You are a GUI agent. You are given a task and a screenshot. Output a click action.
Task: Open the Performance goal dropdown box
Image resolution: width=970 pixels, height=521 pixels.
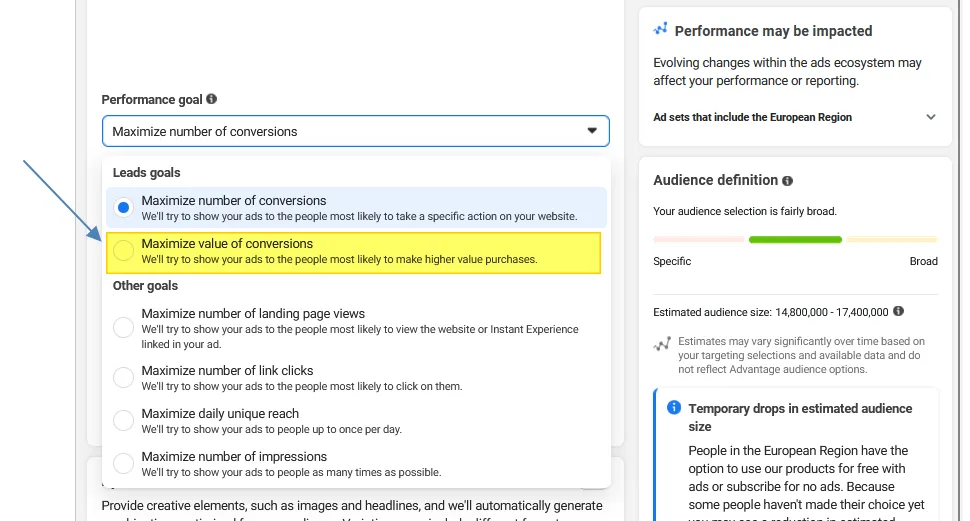point(356,131)
